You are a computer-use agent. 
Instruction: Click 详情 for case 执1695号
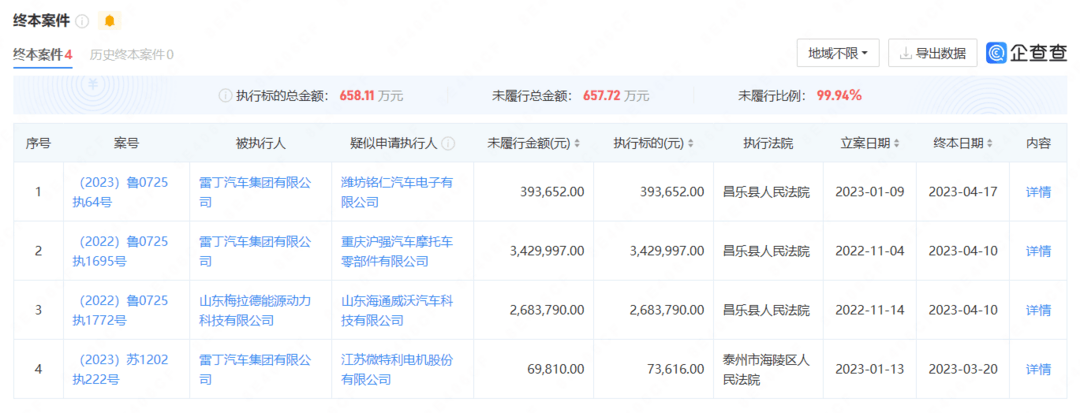click(x=1038, y=251)
